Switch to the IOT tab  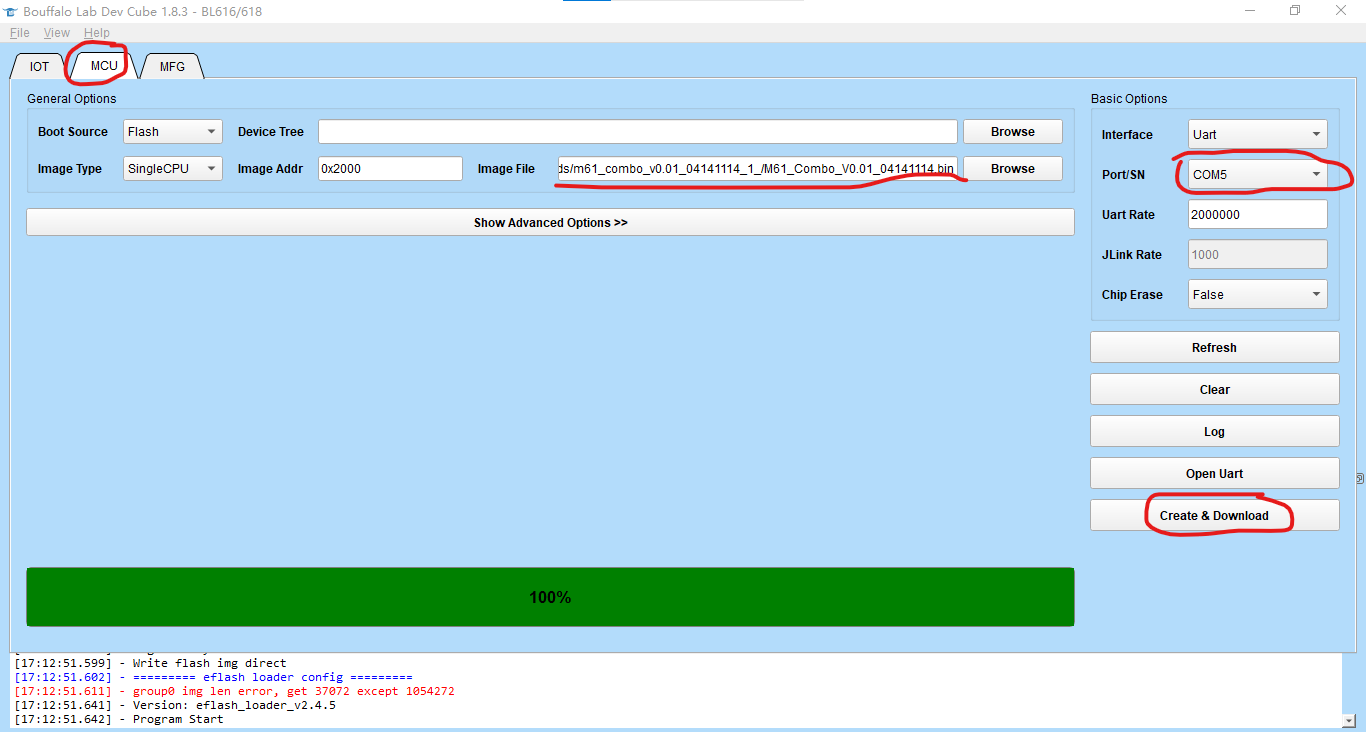click(39, 66)
